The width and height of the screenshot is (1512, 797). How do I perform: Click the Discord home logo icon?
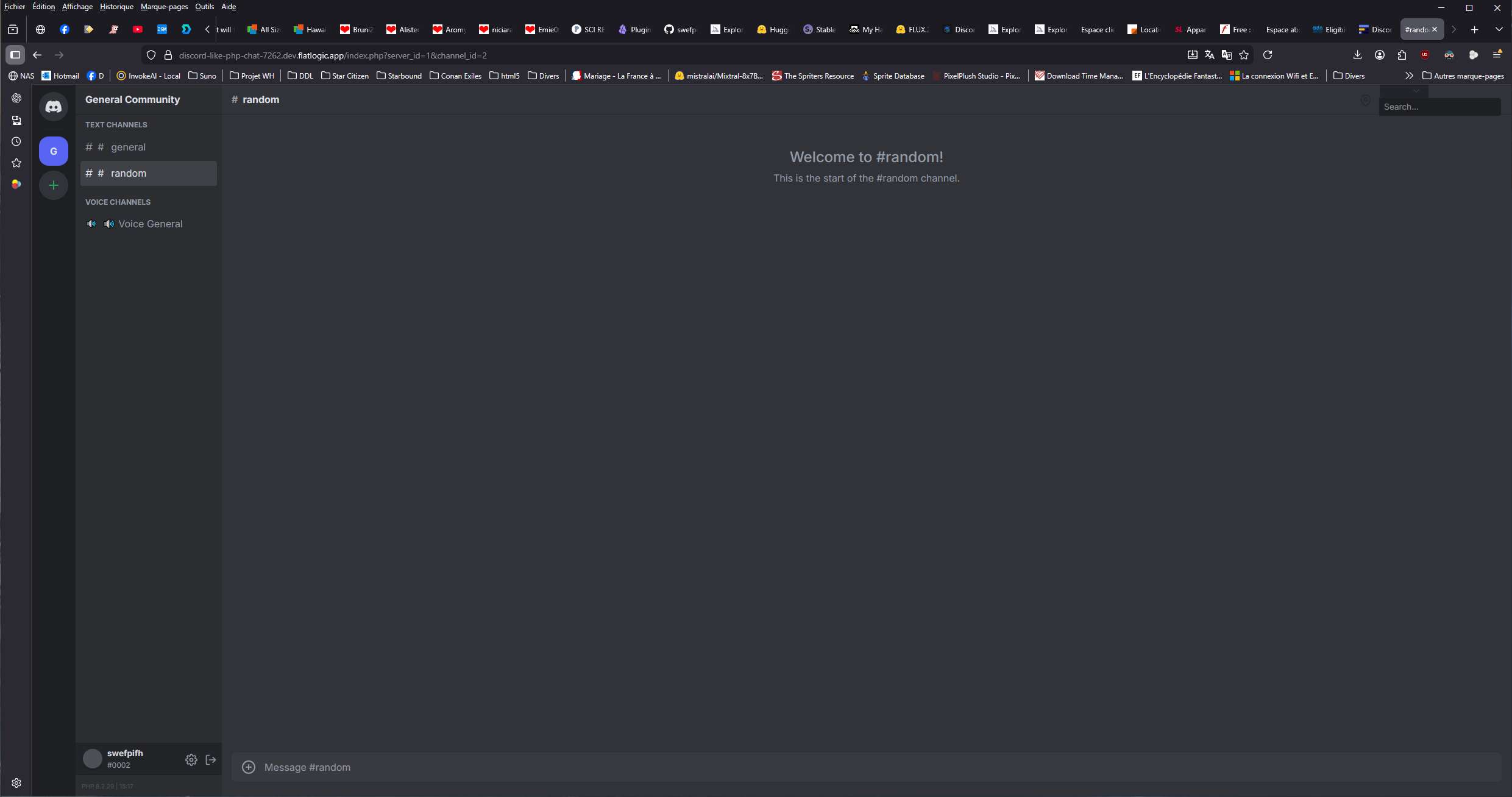click(x=54, y=107)
